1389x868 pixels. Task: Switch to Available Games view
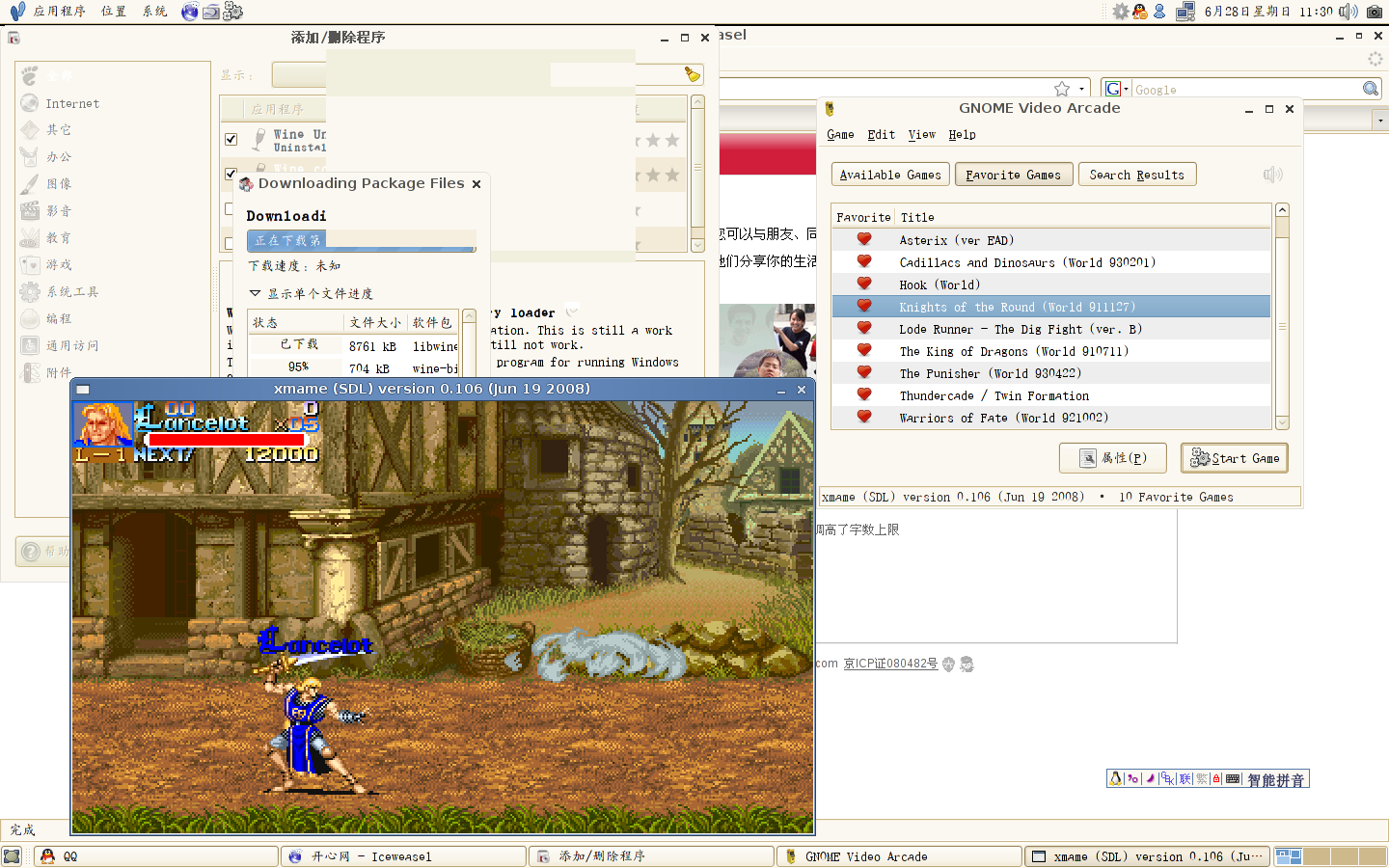890,175
